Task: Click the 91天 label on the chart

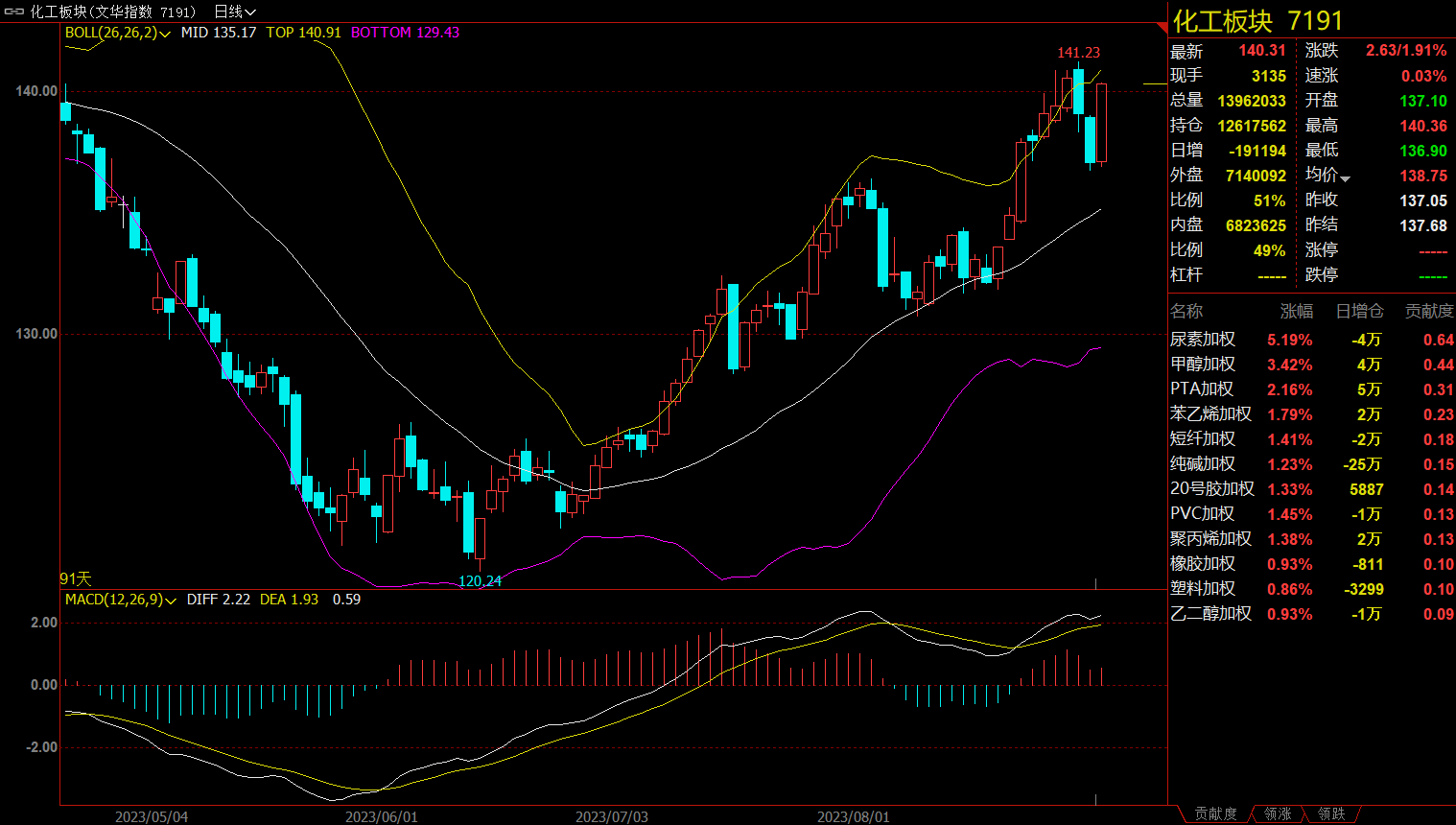Action: coord(76,578)
